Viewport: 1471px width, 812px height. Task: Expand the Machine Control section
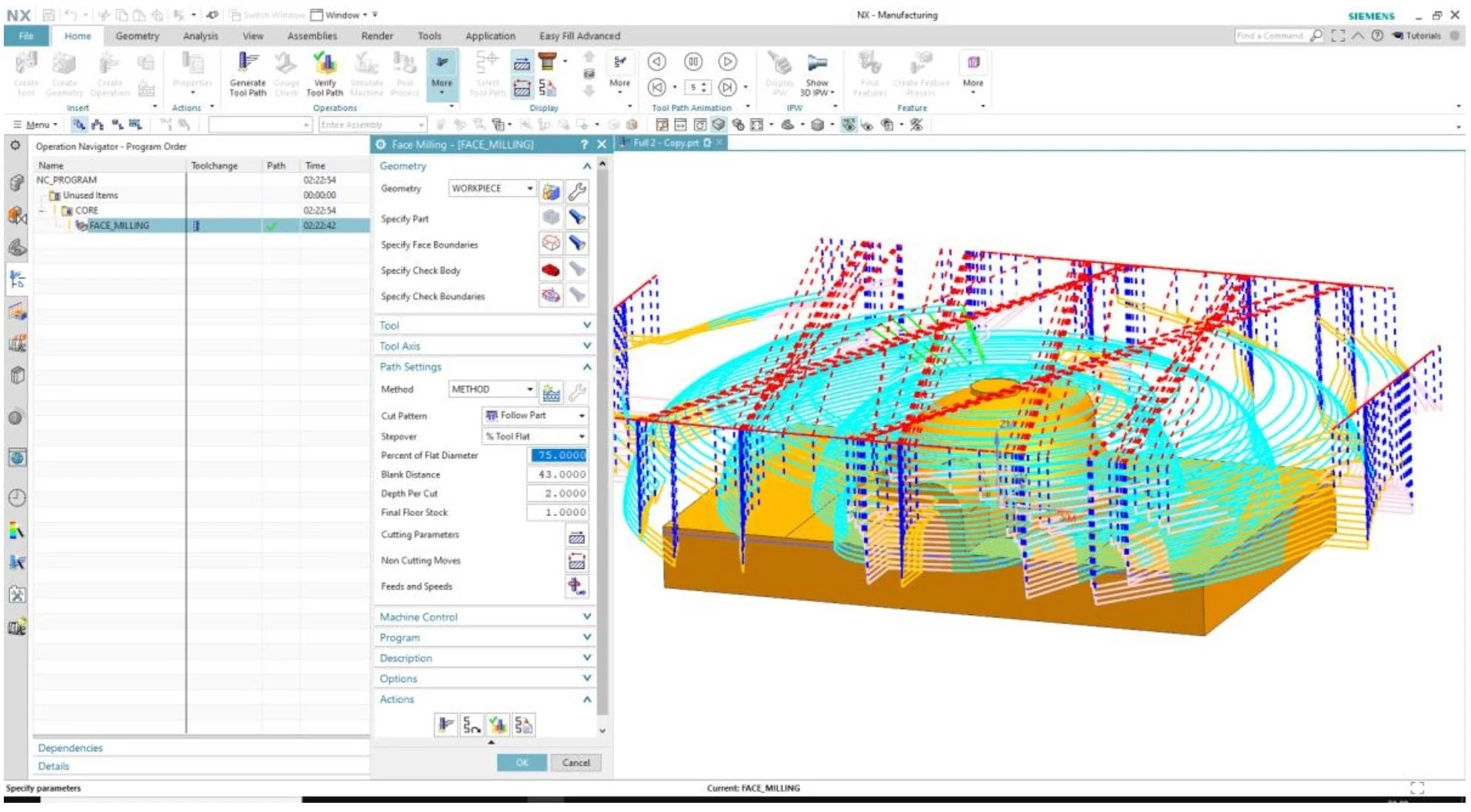point(485,617)
